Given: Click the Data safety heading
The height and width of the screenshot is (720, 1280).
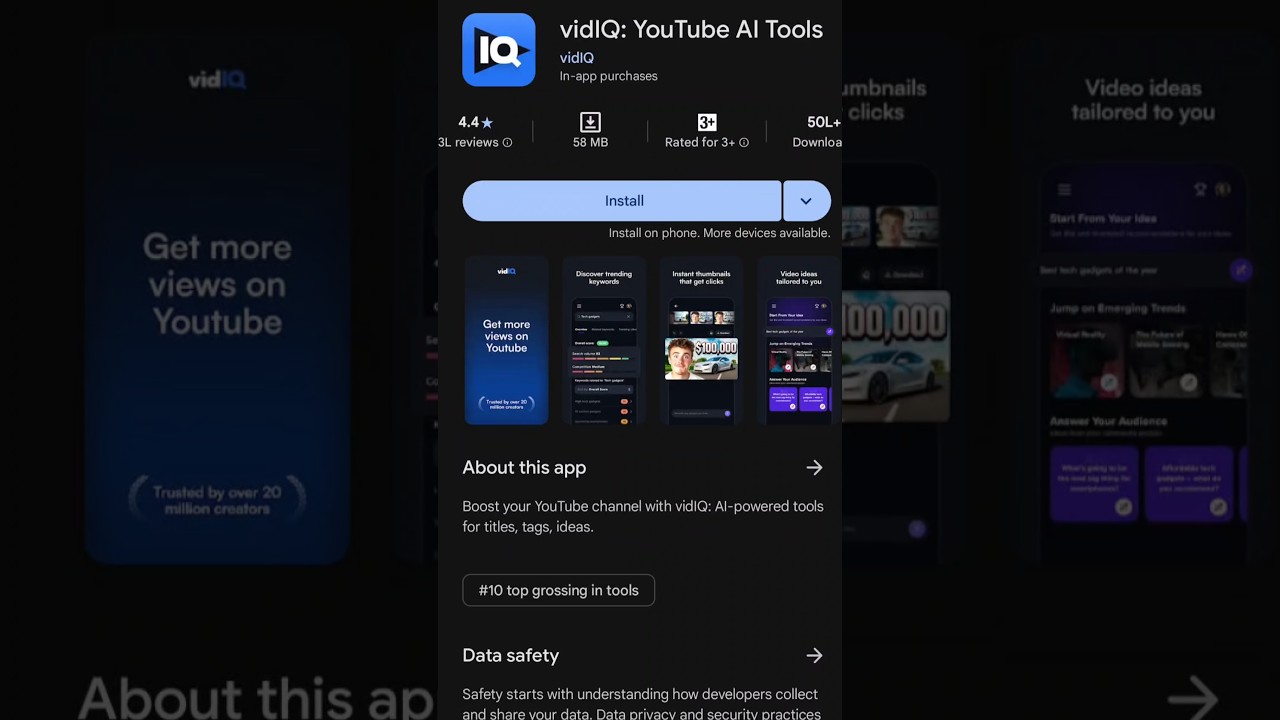Looking at the screenshot, I should coord(510,656).
